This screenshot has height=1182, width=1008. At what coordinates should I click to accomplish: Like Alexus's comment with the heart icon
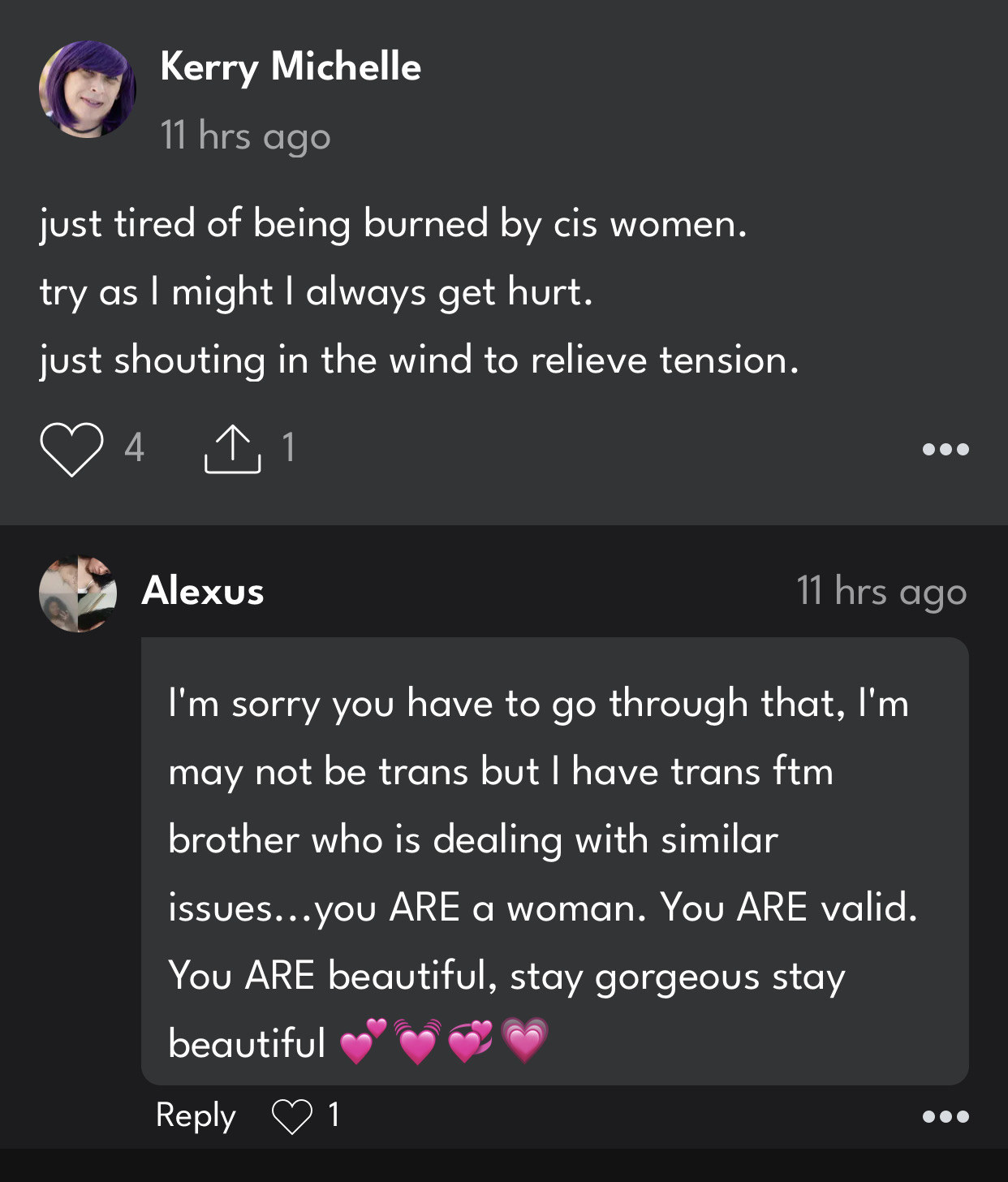[x=292, y=1116]
